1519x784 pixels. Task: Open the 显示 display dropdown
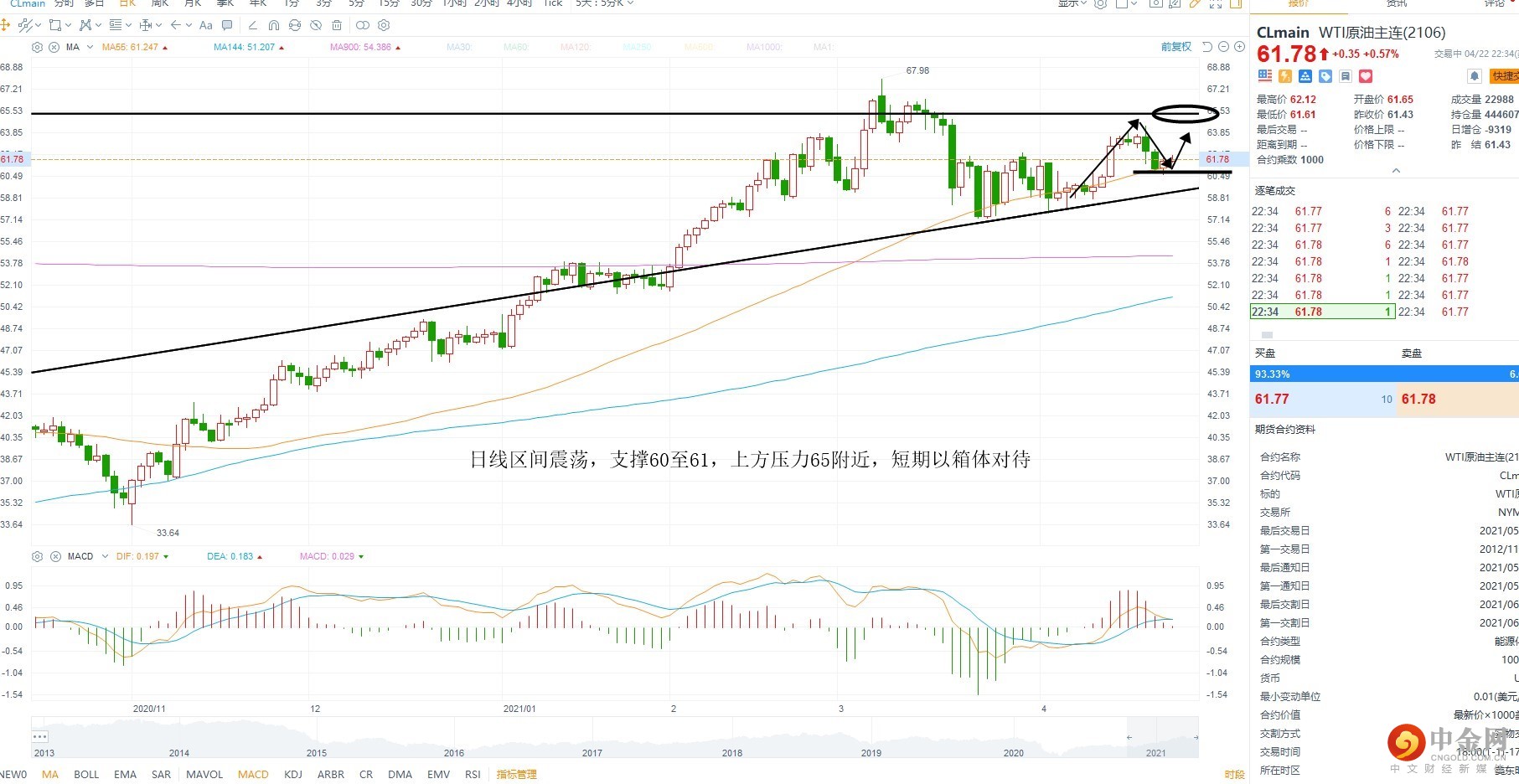[x=1072, y=3]
